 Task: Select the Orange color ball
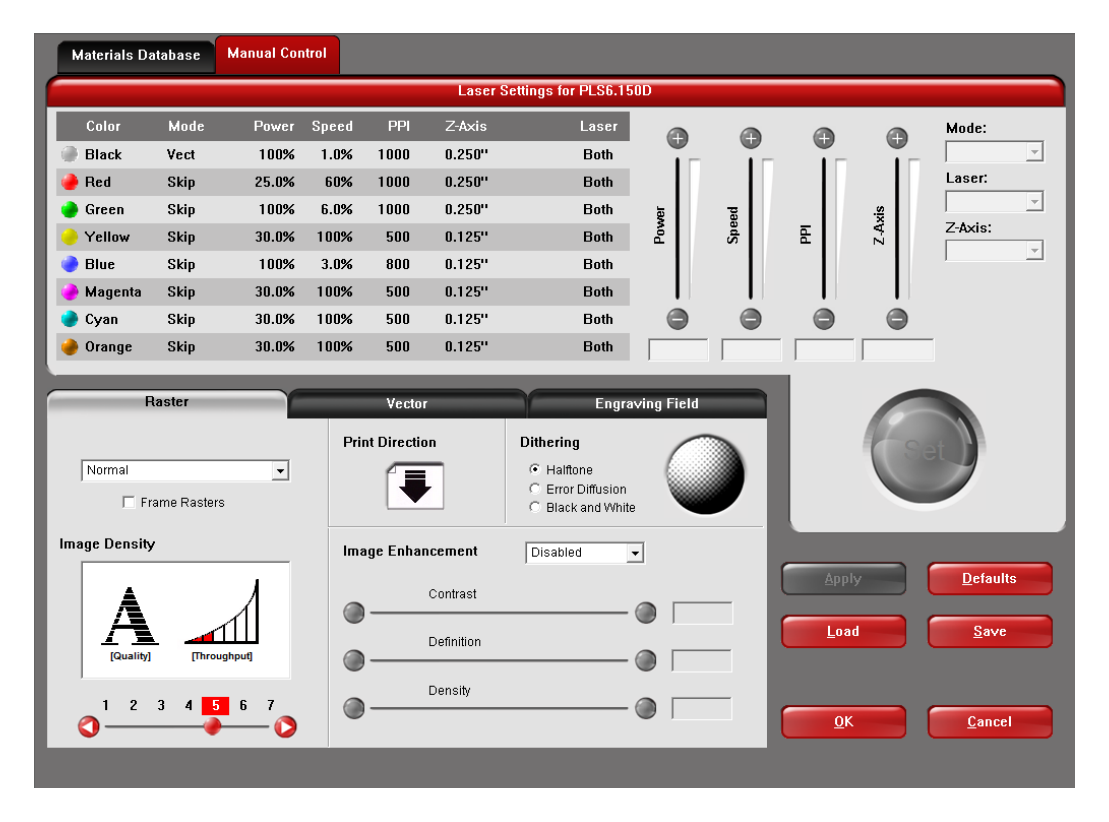point(69,347)
